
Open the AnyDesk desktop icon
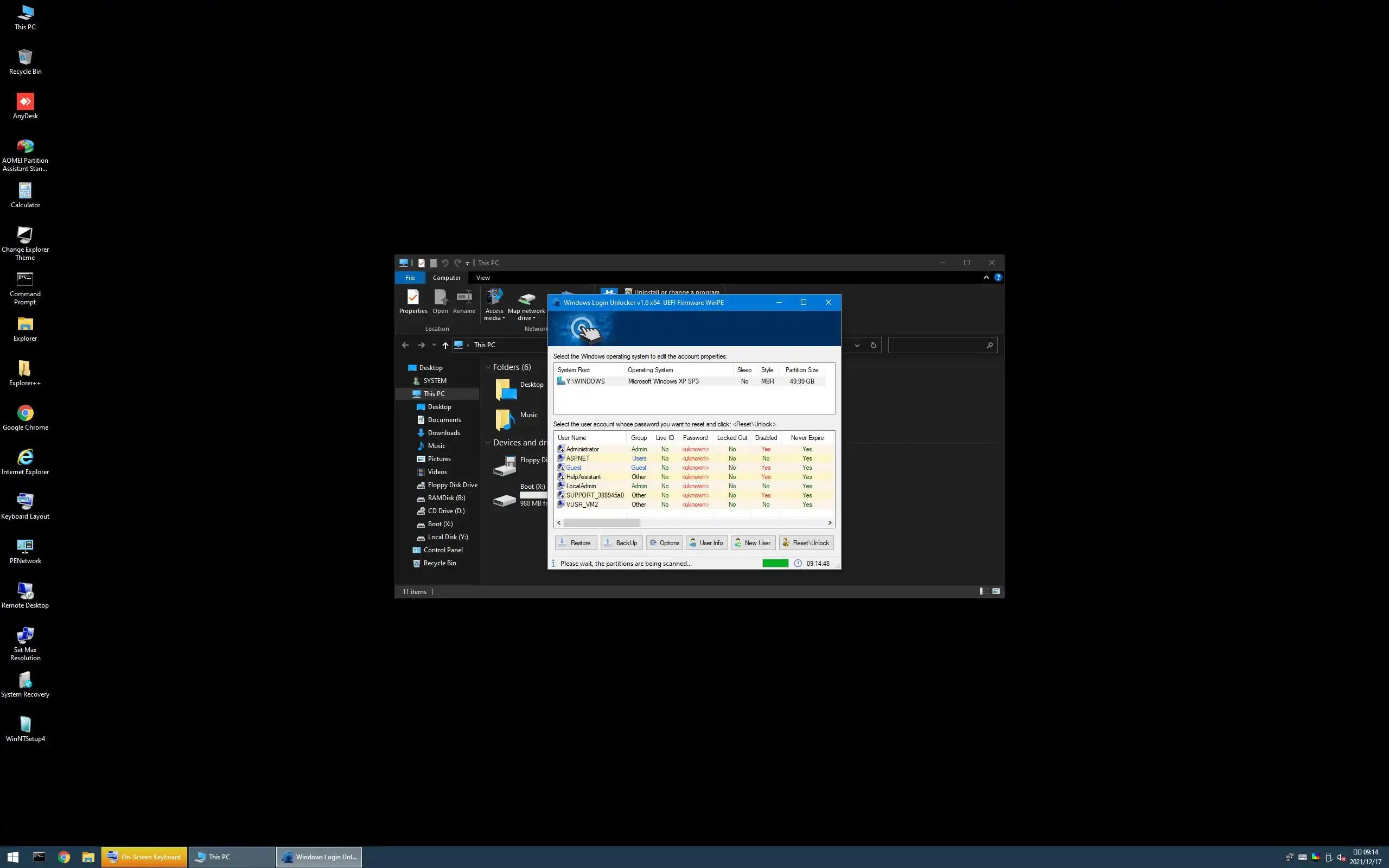click(x=26, y=102)
